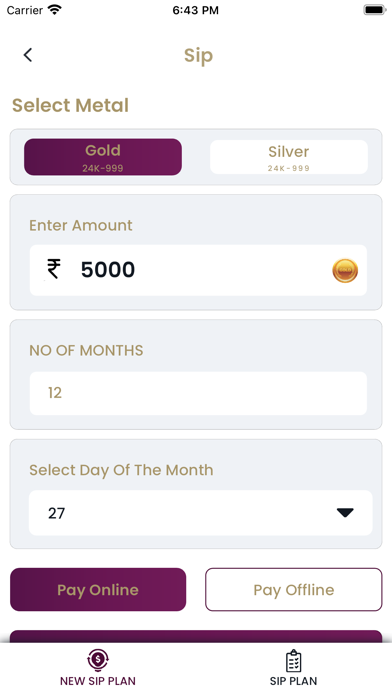Open the dropdown showing day 27
This screenshot has width=392, height=696.
click(x=201, y=513)
